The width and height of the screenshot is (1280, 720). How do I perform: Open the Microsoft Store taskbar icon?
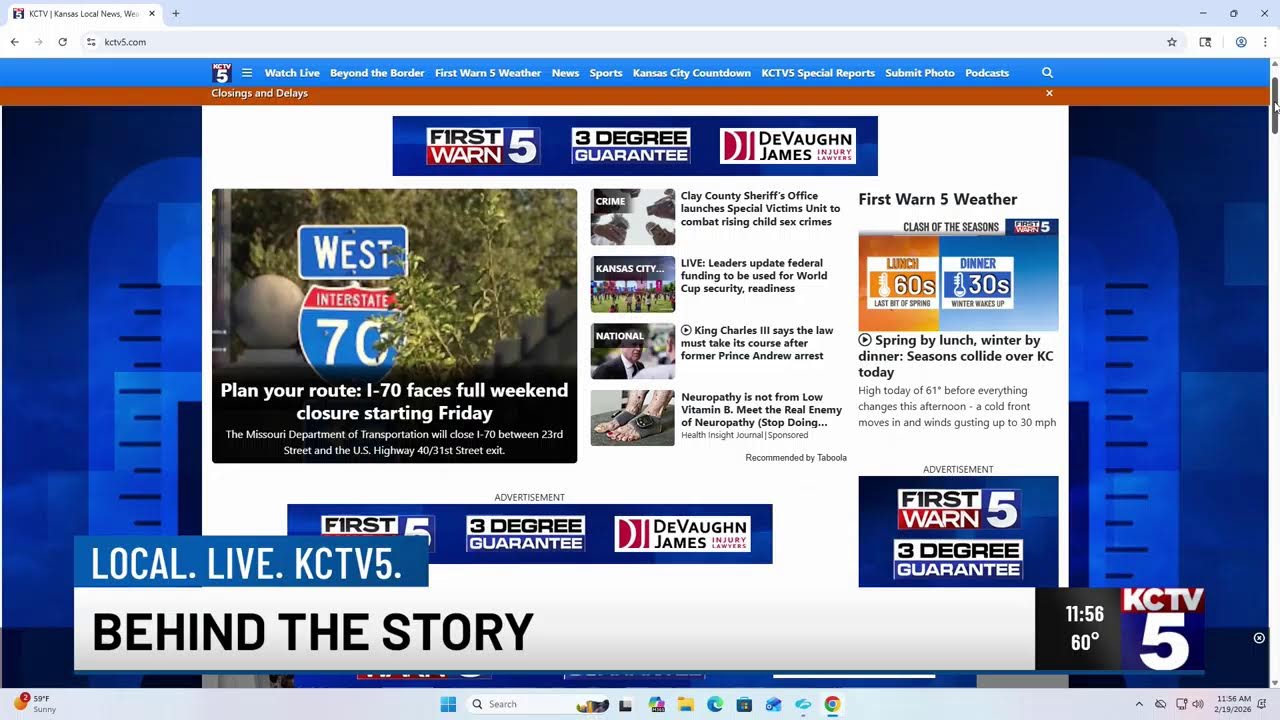click(744, 704)
